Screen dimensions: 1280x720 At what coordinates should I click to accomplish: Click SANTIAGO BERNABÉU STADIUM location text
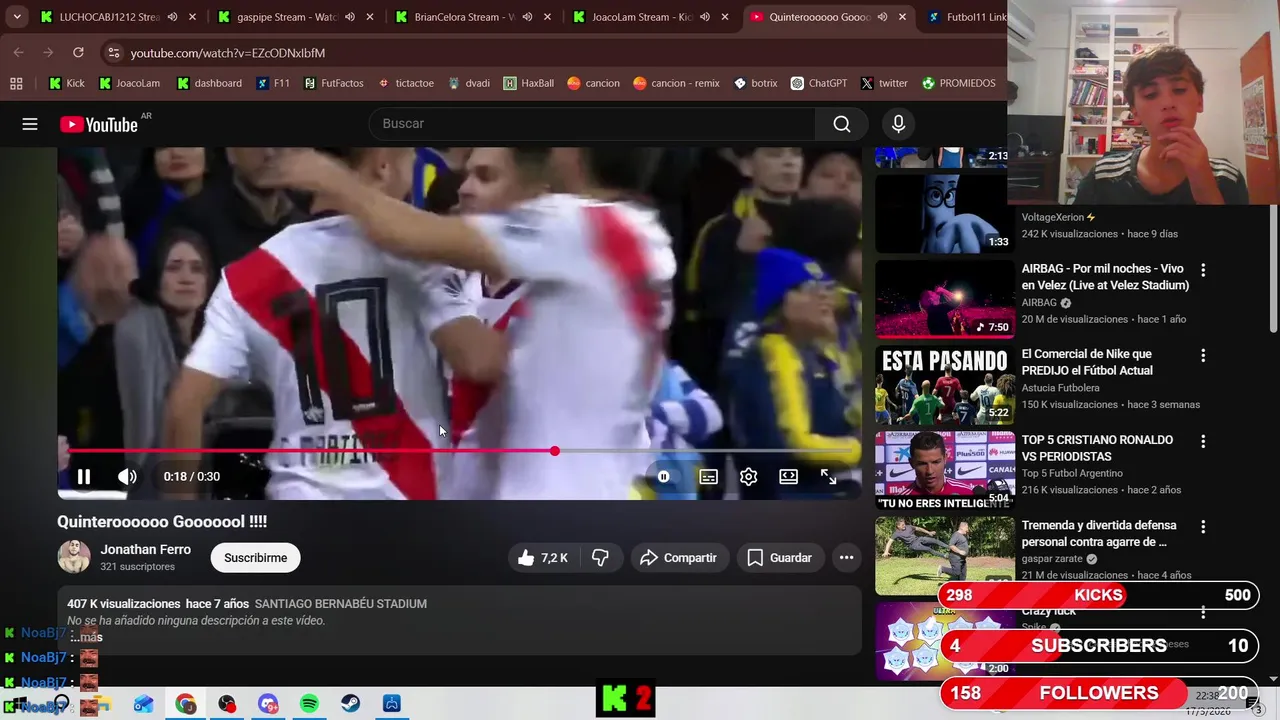(x=341, y=604)
